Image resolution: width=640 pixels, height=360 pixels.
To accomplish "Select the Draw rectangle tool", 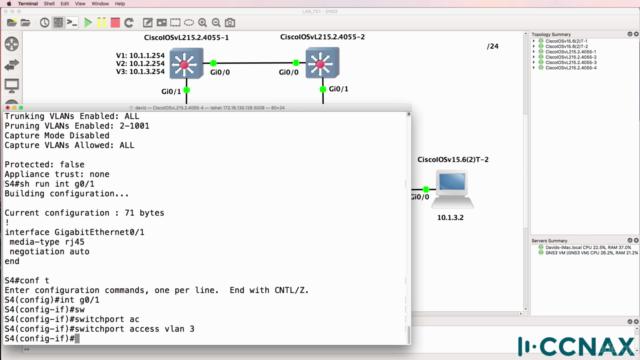I will [x=175, y=22].
